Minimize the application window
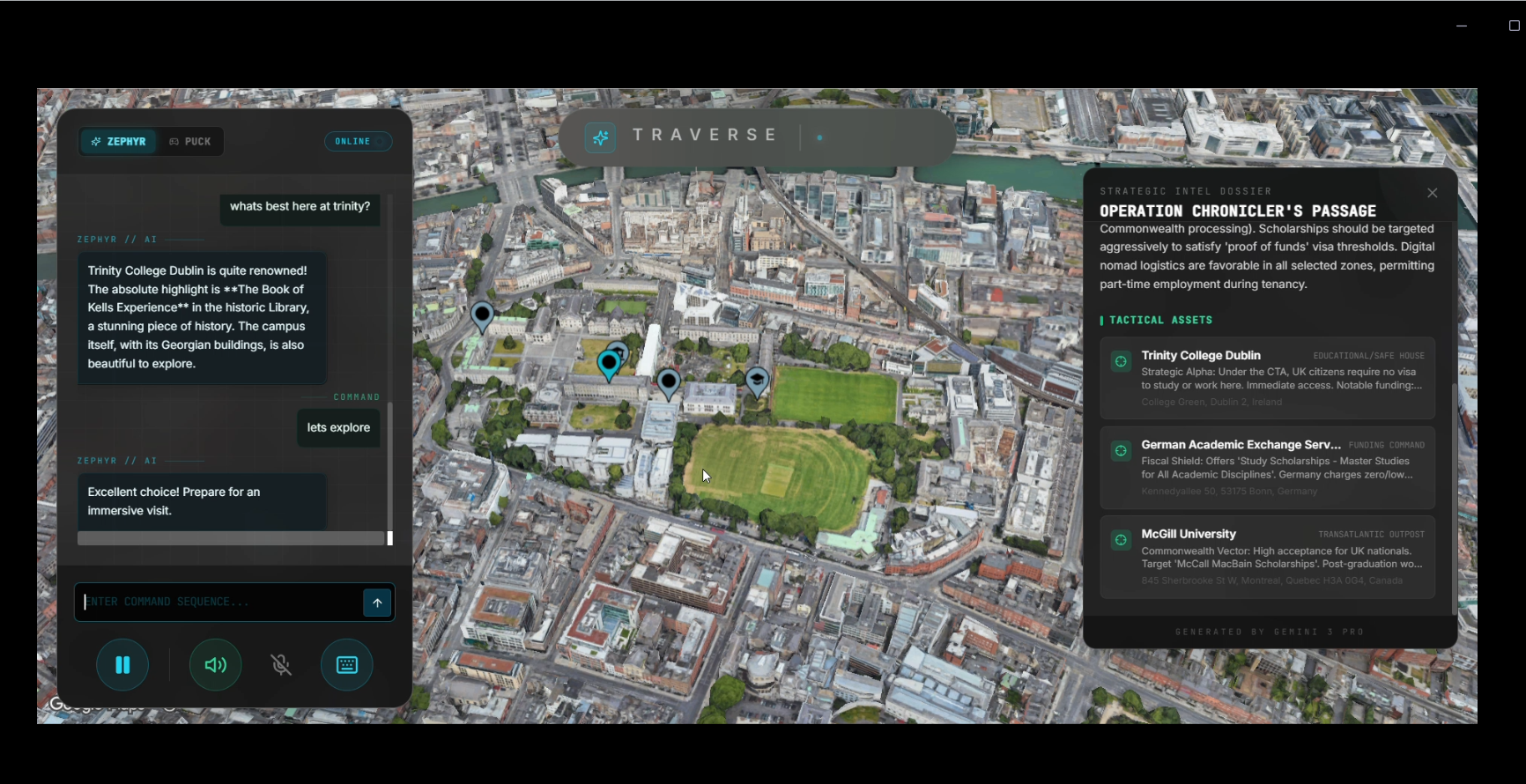The image size is (1526, 784). point(1462,26)
